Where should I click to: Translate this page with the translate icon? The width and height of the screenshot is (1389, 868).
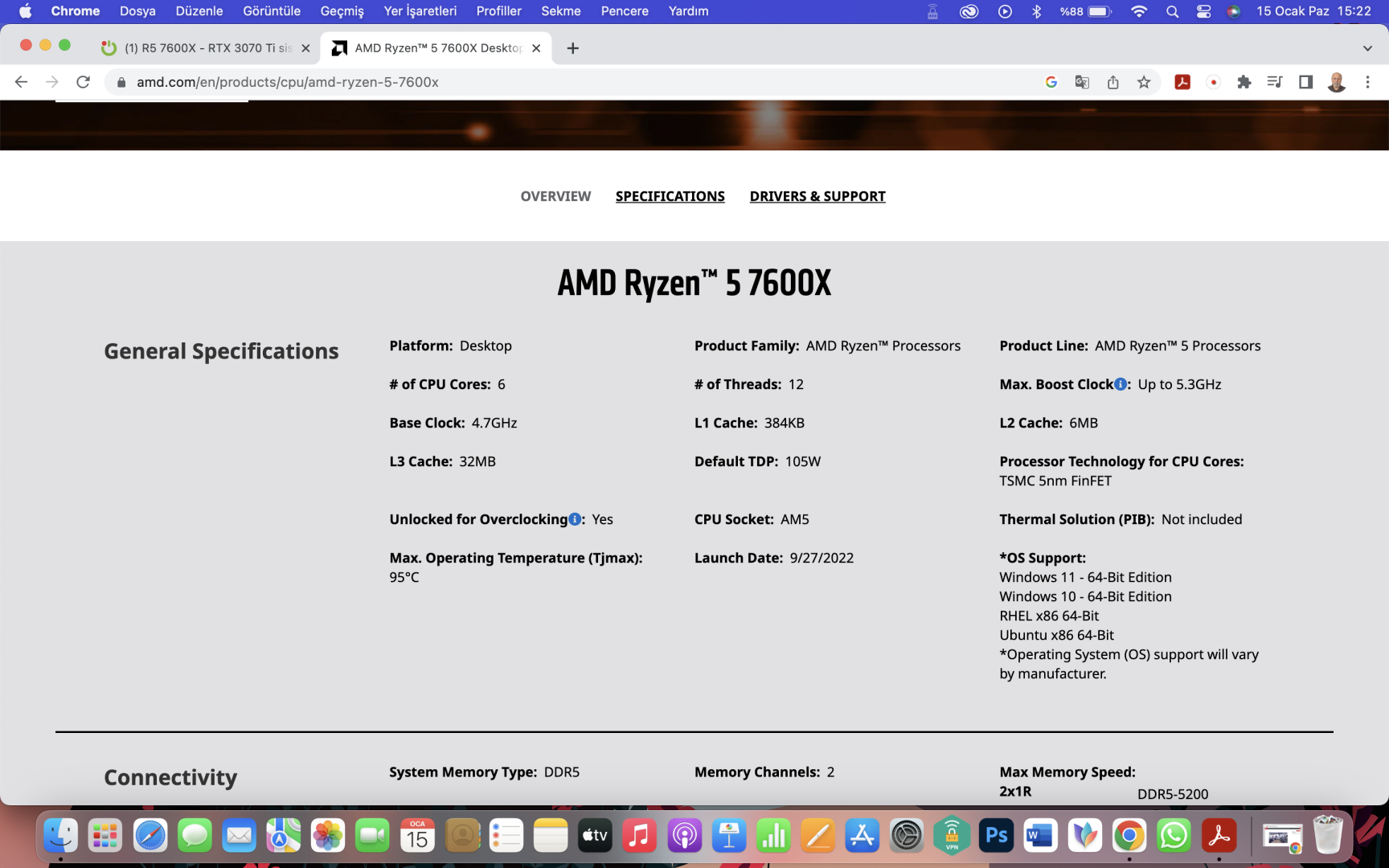click(1082, 82)
